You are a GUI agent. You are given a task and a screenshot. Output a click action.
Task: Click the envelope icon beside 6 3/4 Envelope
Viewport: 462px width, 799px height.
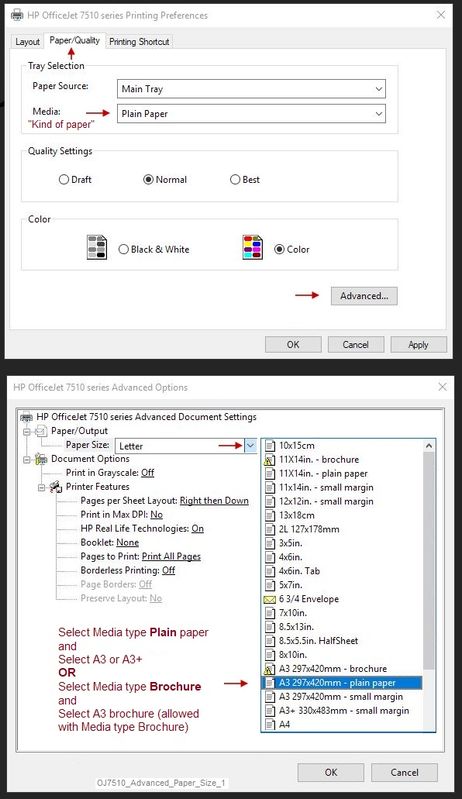(x=270, y=600)
